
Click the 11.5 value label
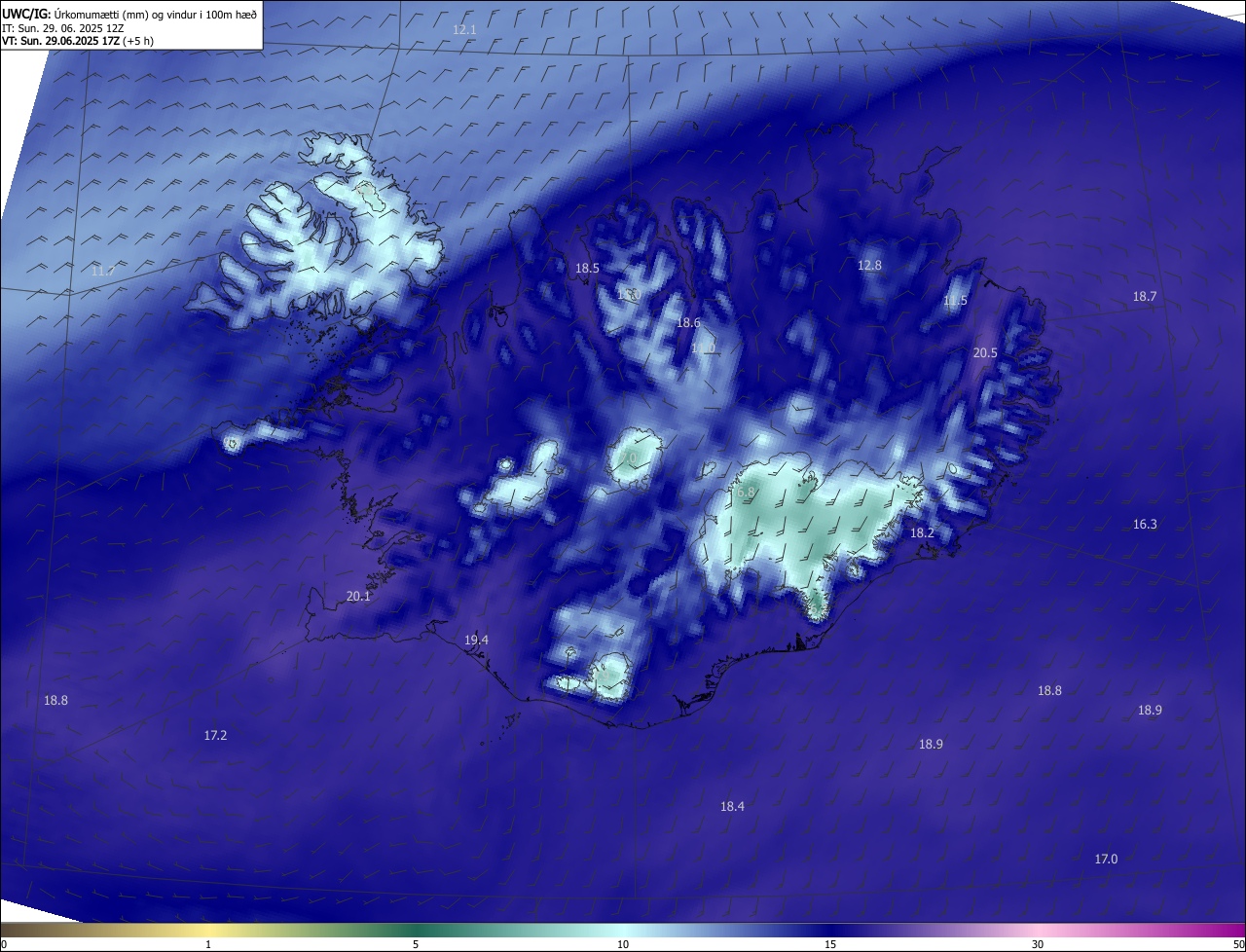point(956,301)
